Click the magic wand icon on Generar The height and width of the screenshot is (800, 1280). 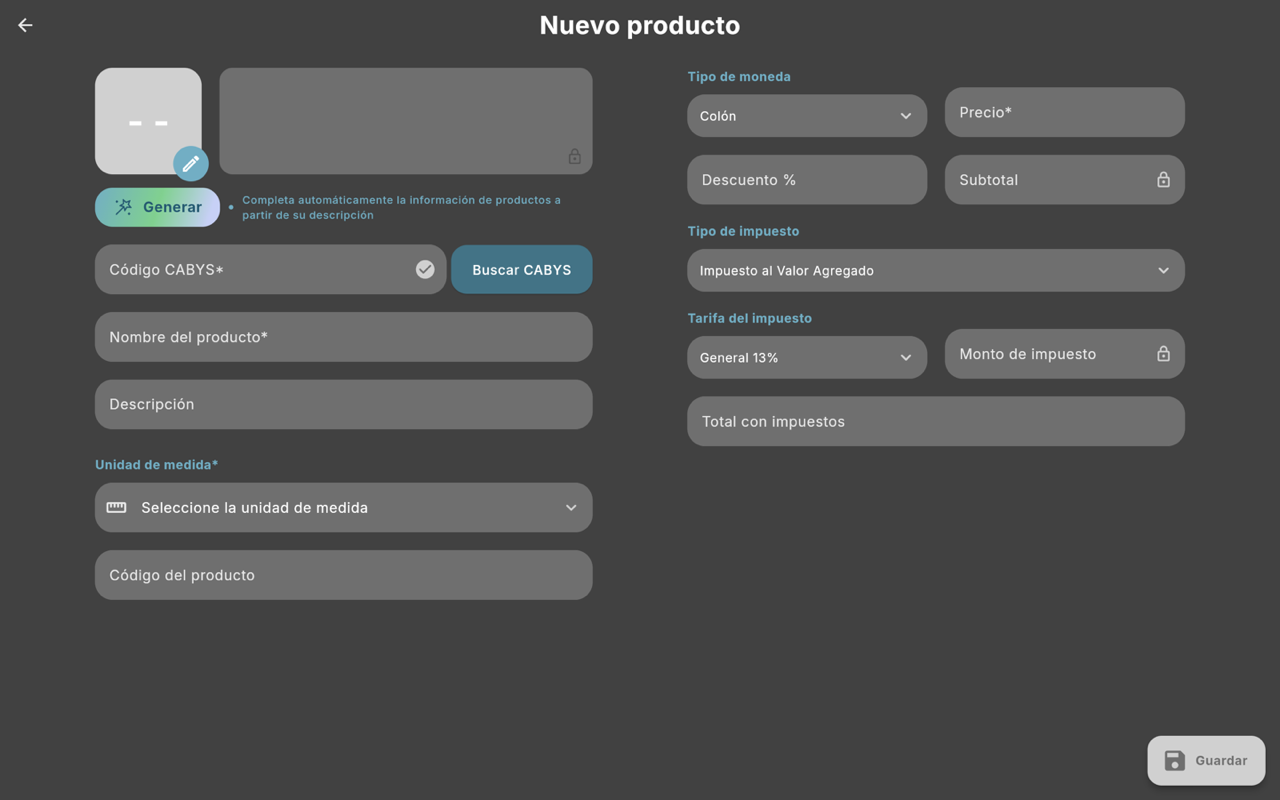coord(123,207)
